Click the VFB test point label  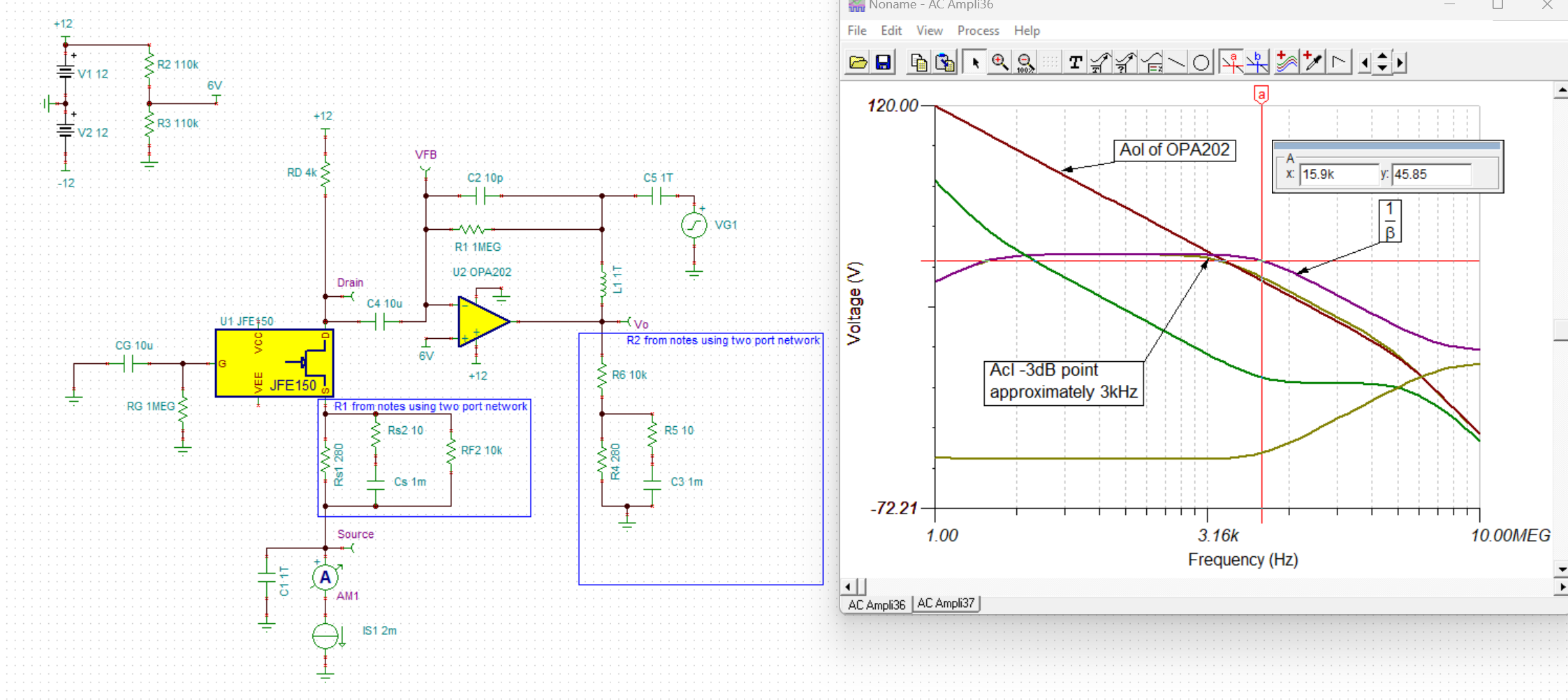[425, 155]
